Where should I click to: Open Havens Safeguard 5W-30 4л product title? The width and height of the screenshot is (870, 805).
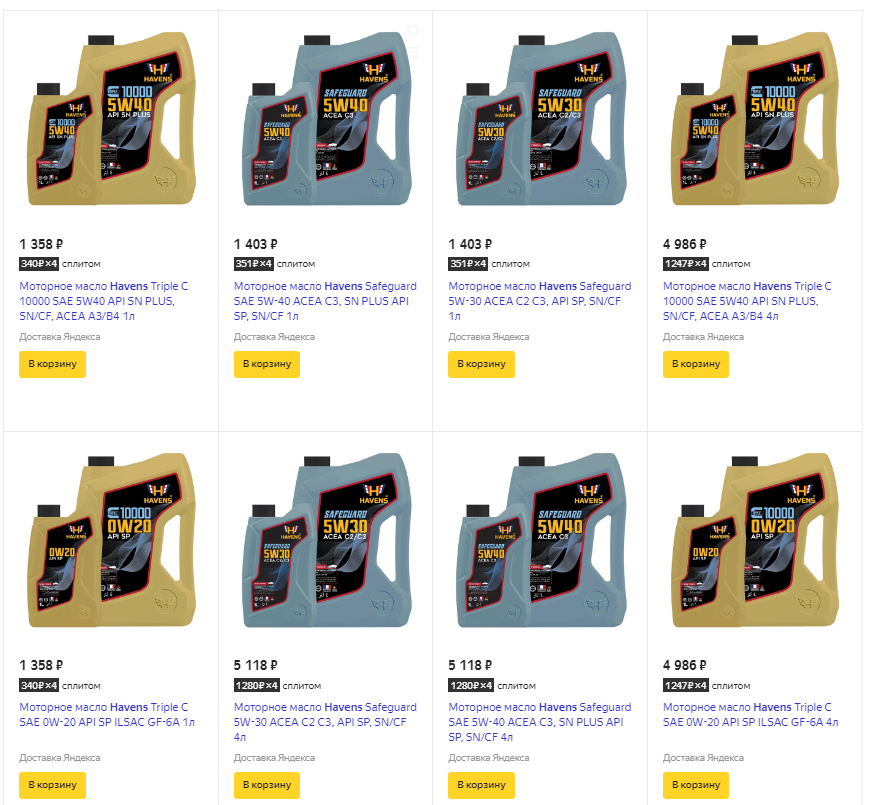[x=325, y=722]
